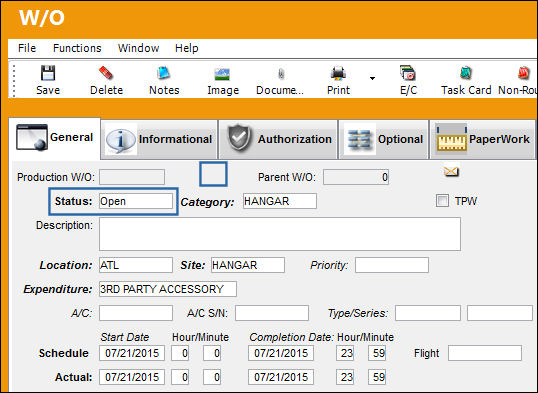Click the second Type/Series field
Viewport: 538px width, 393px height.
pyautogui.click(x=500, y=313)
